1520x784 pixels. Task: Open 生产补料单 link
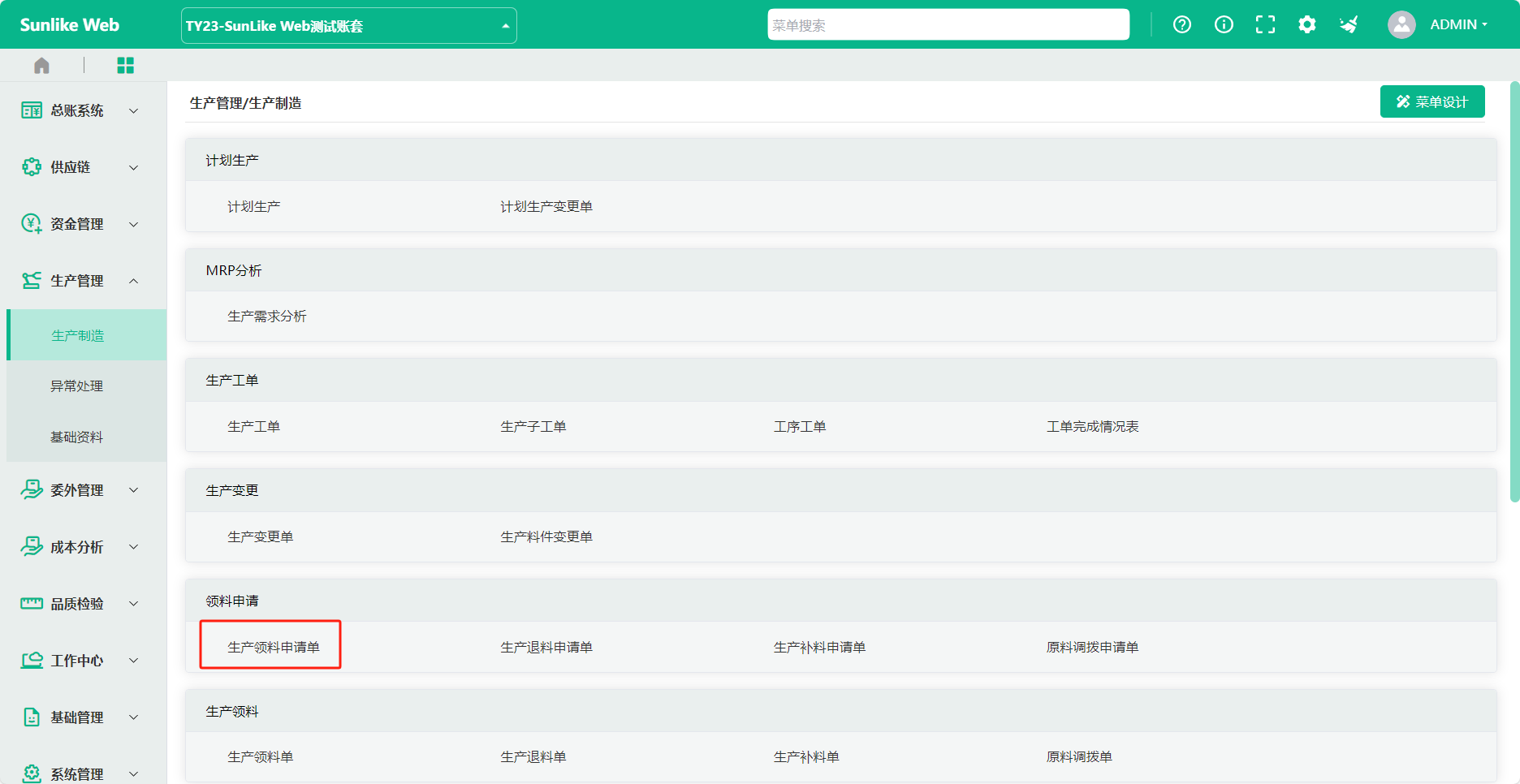pos(806,756)
